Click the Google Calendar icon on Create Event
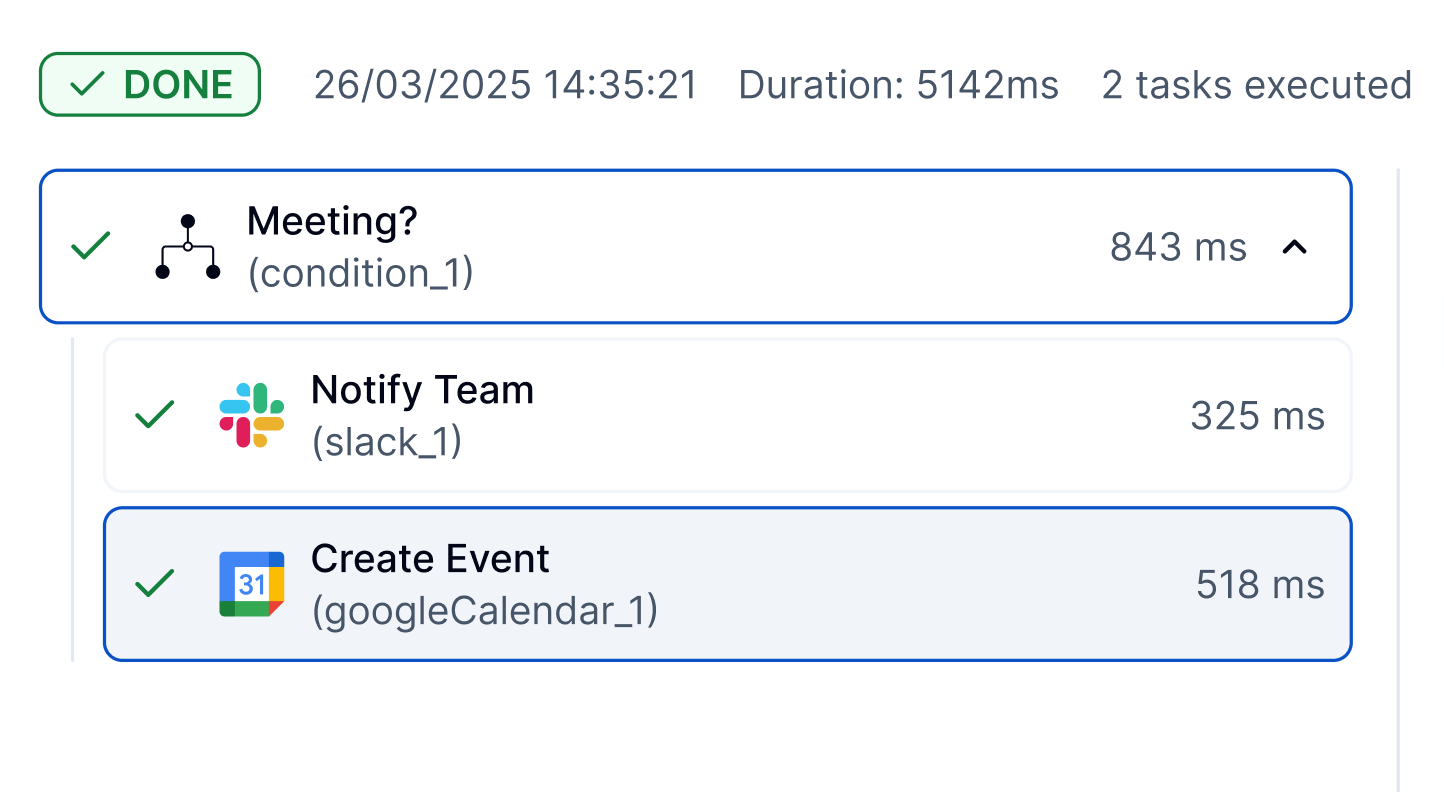 [x=251, y=584]
